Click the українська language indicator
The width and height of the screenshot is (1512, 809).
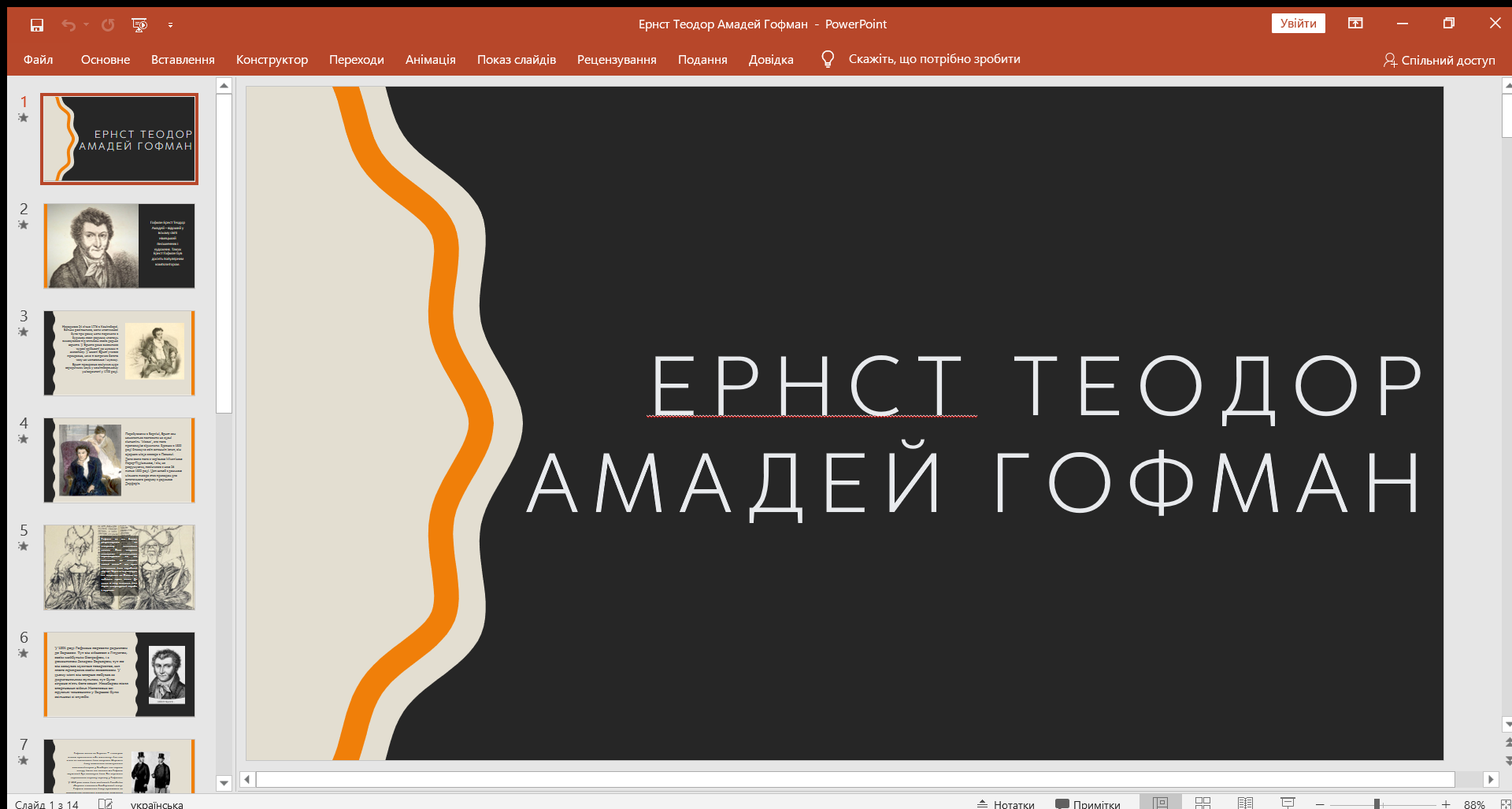(x=157, y=804)
